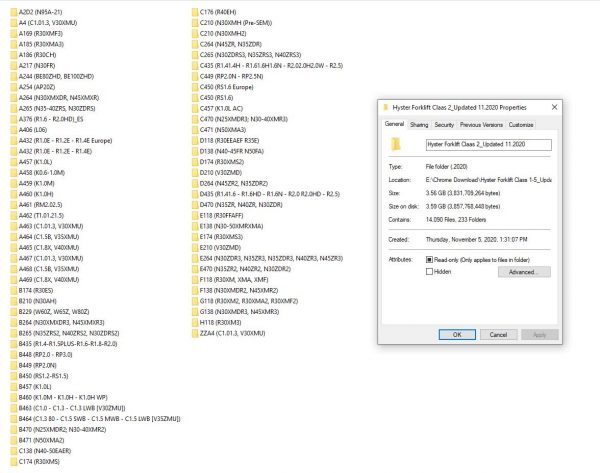Image resolution: width=600 pixels, height=473 pixels.
Task: Select folder name A462 (T1.01.21.5)
Action: click(41, 215)
